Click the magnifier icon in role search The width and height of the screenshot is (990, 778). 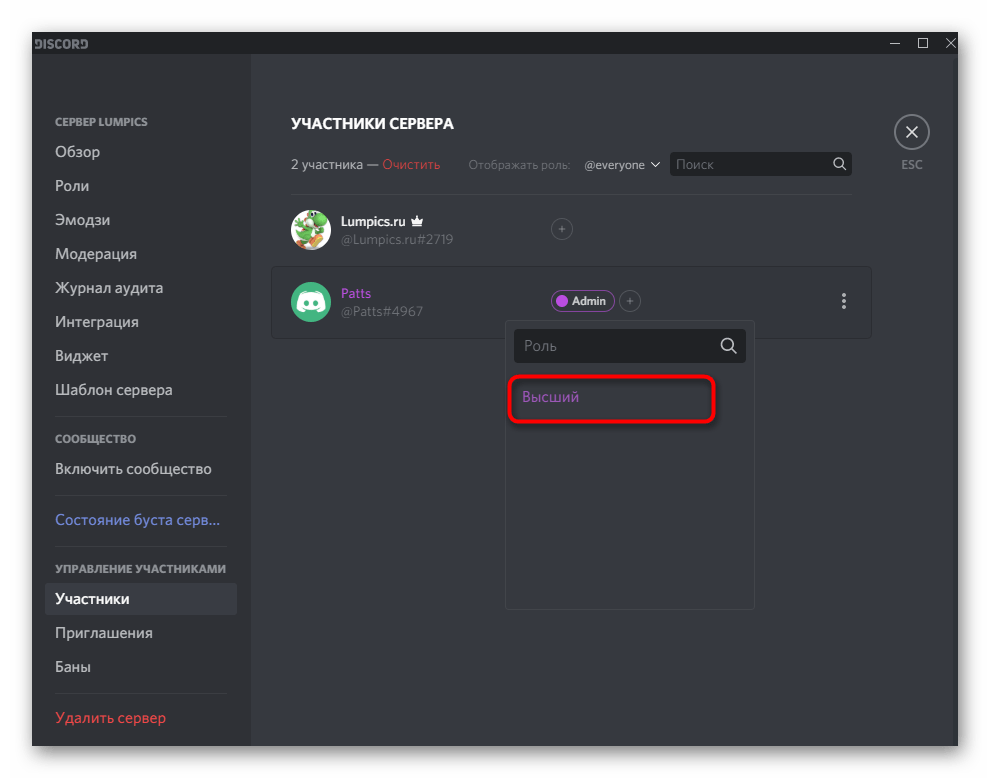(728, 345)
